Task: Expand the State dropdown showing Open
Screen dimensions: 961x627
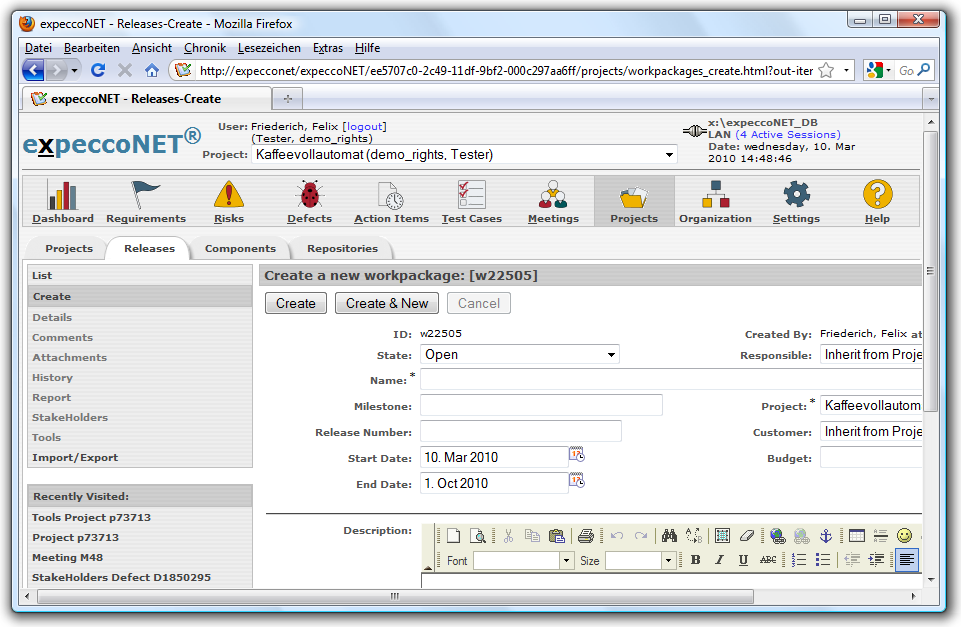Action: pyautogui.click(x=611, y=355)
